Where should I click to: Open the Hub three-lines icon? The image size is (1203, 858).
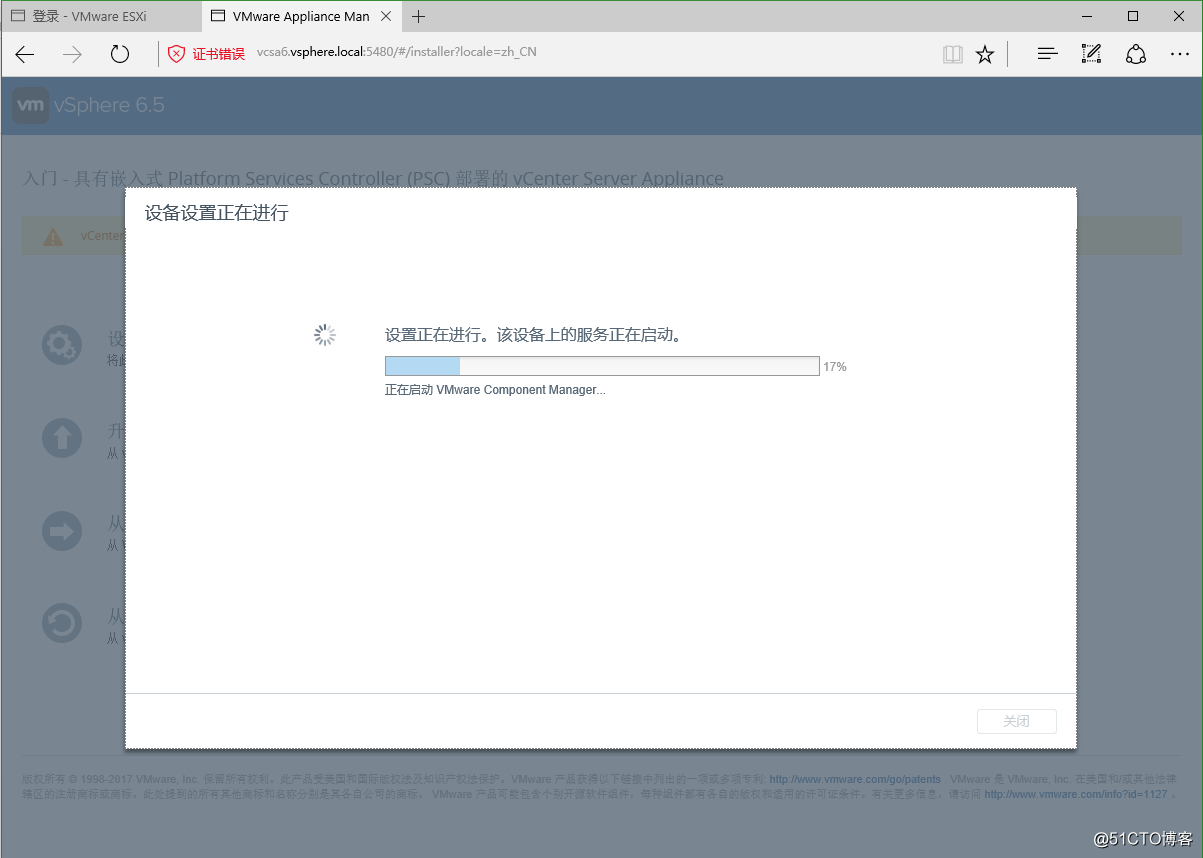pyautogui.click(x=1047, y=54)
